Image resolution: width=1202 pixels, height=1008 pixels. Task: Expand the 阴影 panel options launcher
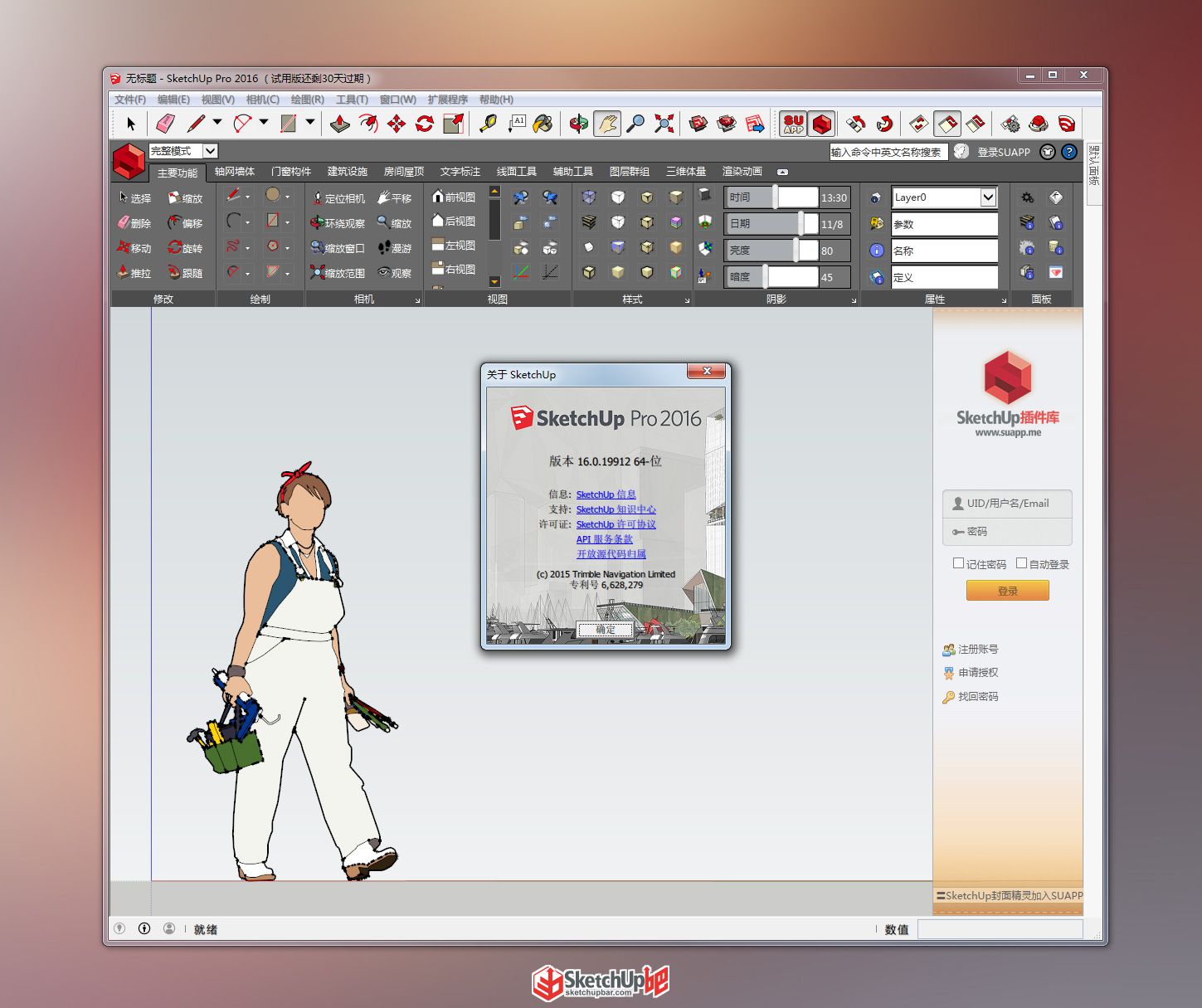coord(854,300)
